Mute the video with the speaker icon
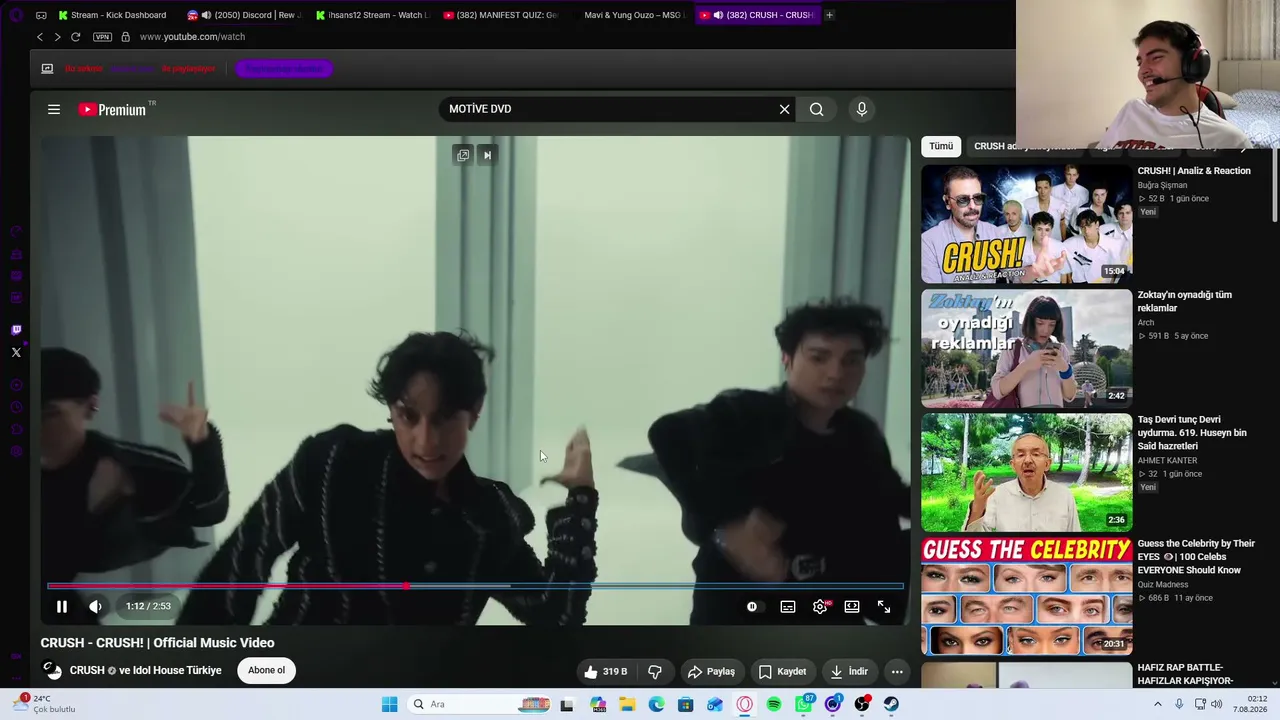The height and width of the screenshot is (720, 1280). (x=95, y=606)
